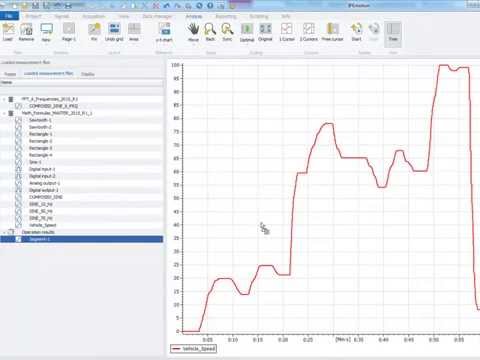Select the Rectangle 4 channel

[x=40, y=155]
